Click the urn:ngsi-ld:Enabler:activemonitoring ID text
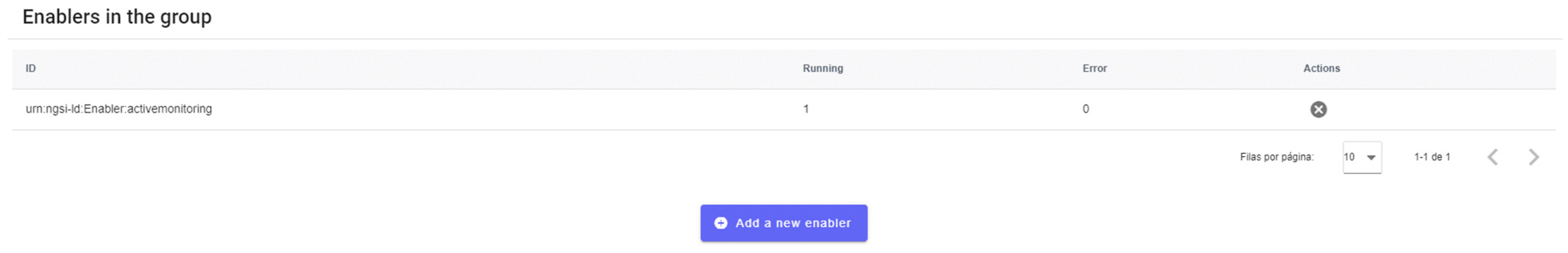1568x253 pixels. [119, 109]
